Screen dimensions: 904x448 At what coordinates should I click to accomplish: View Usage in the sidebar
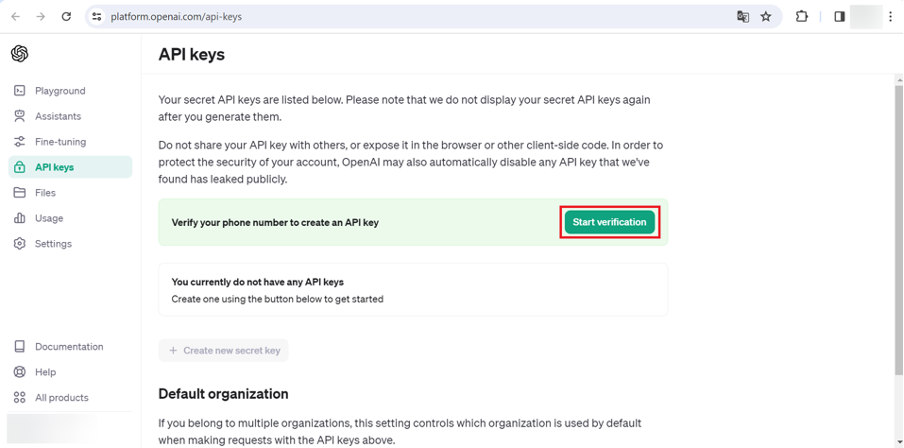tap(70, 218)
